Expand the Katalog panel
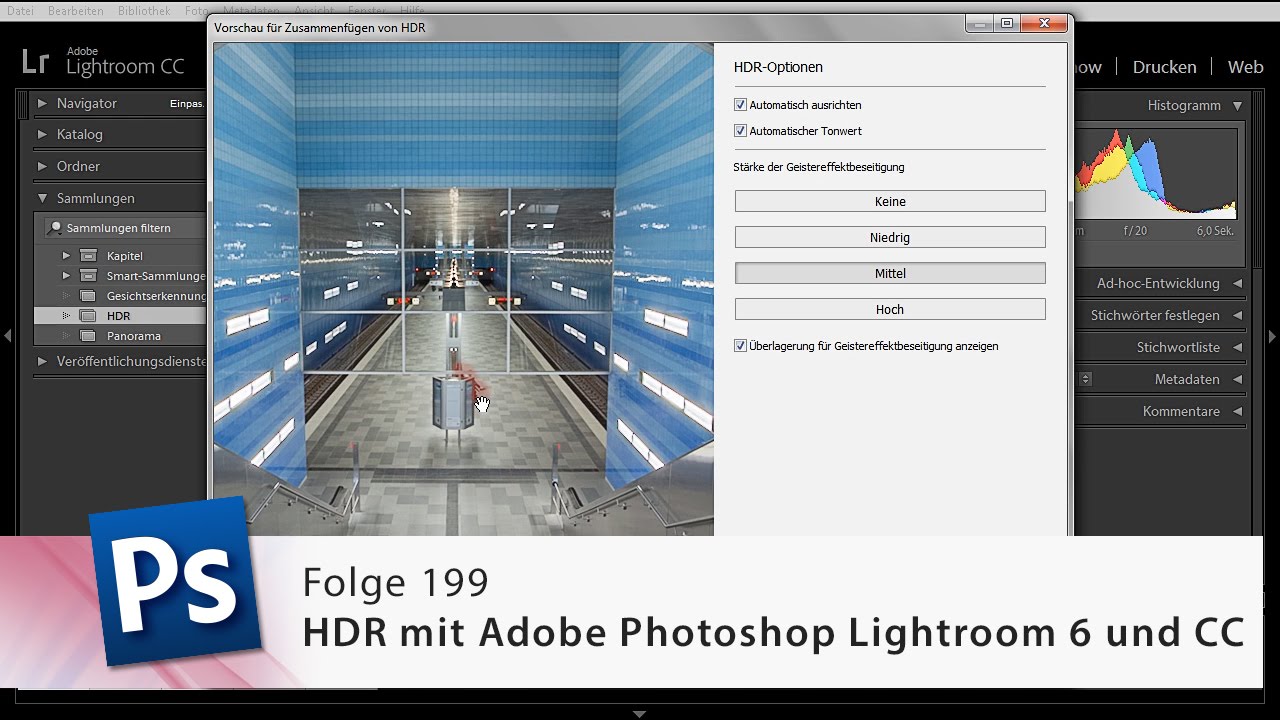 pyautogui.click(x=42, y=134)
